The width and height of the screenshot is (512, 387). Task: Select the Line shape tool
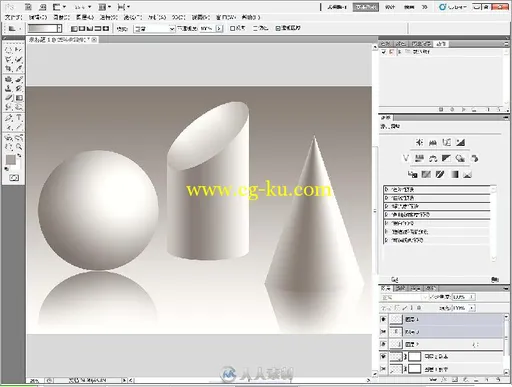pyautogui.click(x=18, y=127)
